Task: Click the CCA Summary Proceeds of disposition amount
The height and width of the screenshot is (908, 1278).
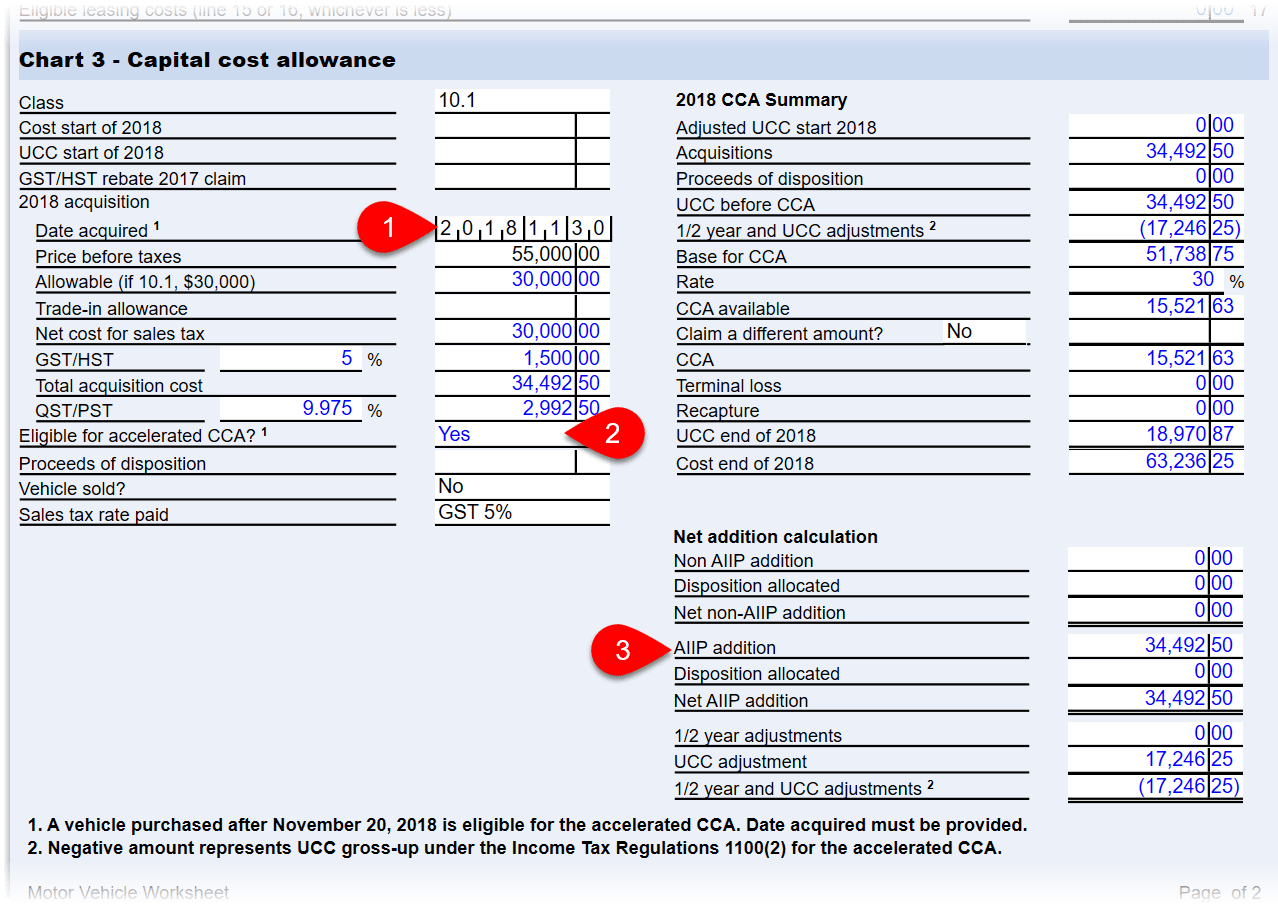Action: click(1156, 177)
